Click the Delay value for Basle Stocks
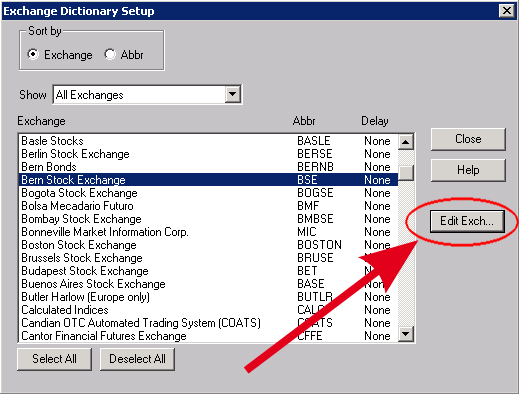Image resolution: width=519 pixels, height=394 pixels. pos(377,141)
